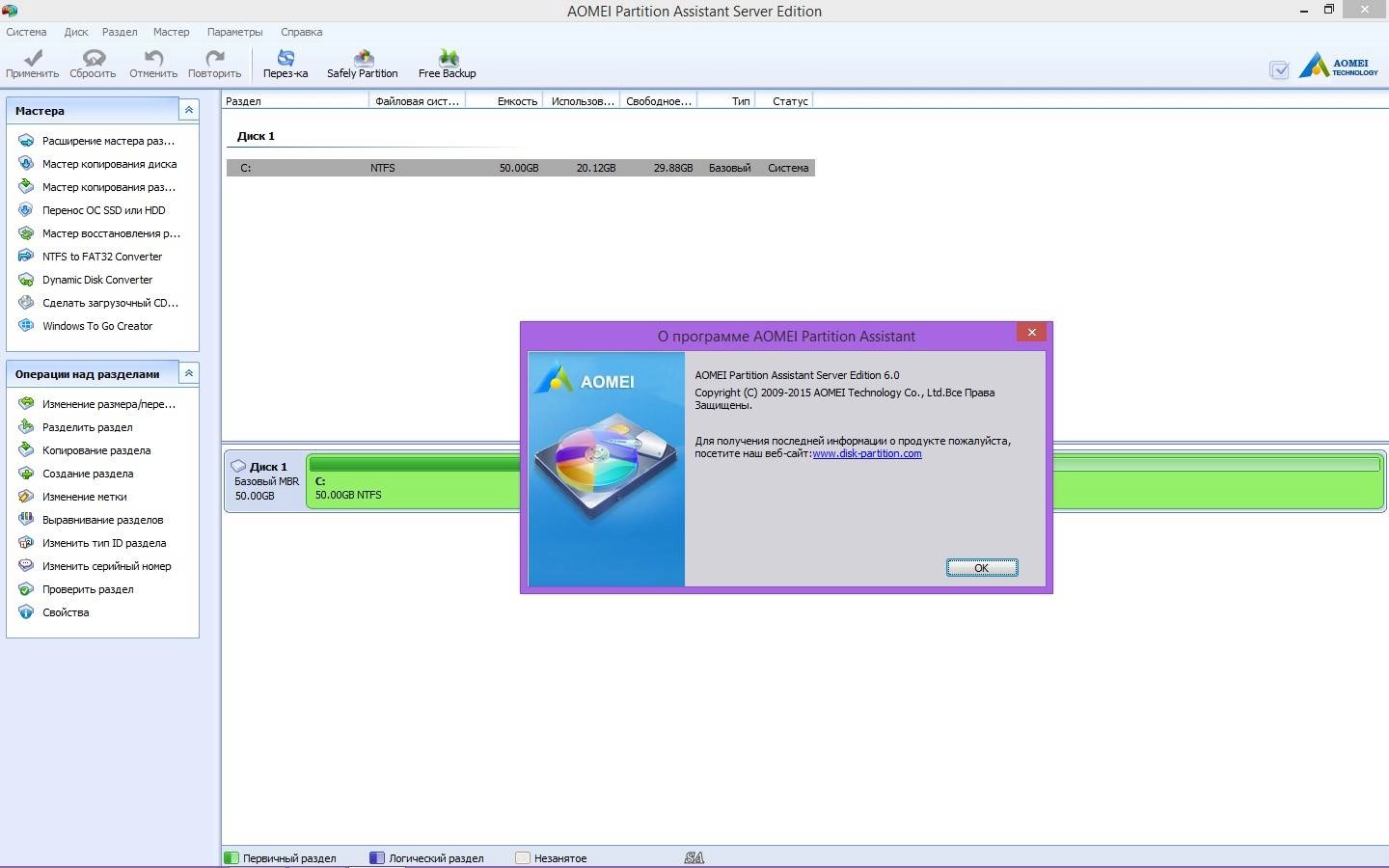The image size is (1389, 868).
Task: Sort by the Файловая сист… column header
Action: click(x=417, y=100)
